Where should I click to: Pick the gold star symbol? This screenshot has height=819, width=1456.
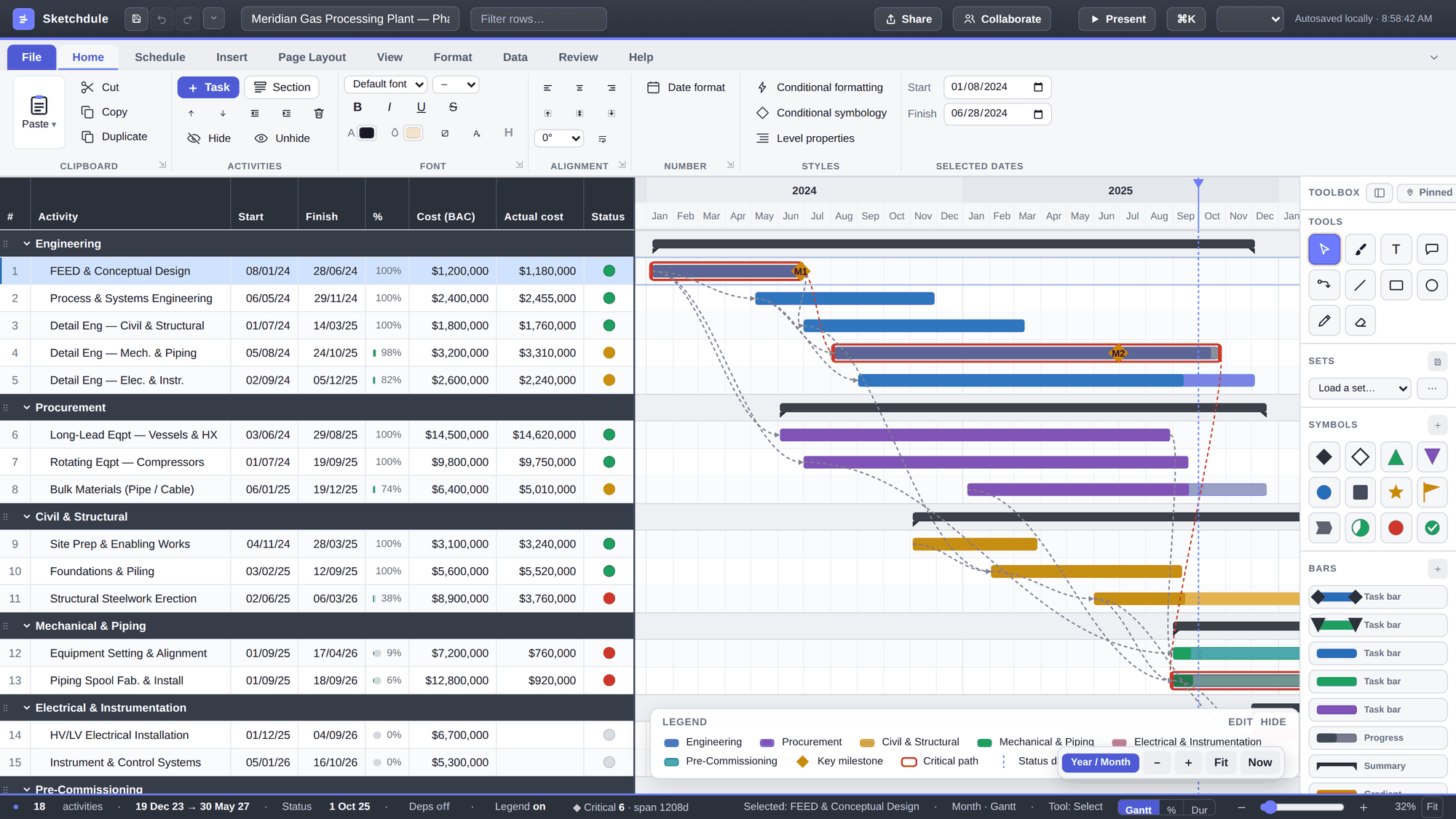point(1396,492)
